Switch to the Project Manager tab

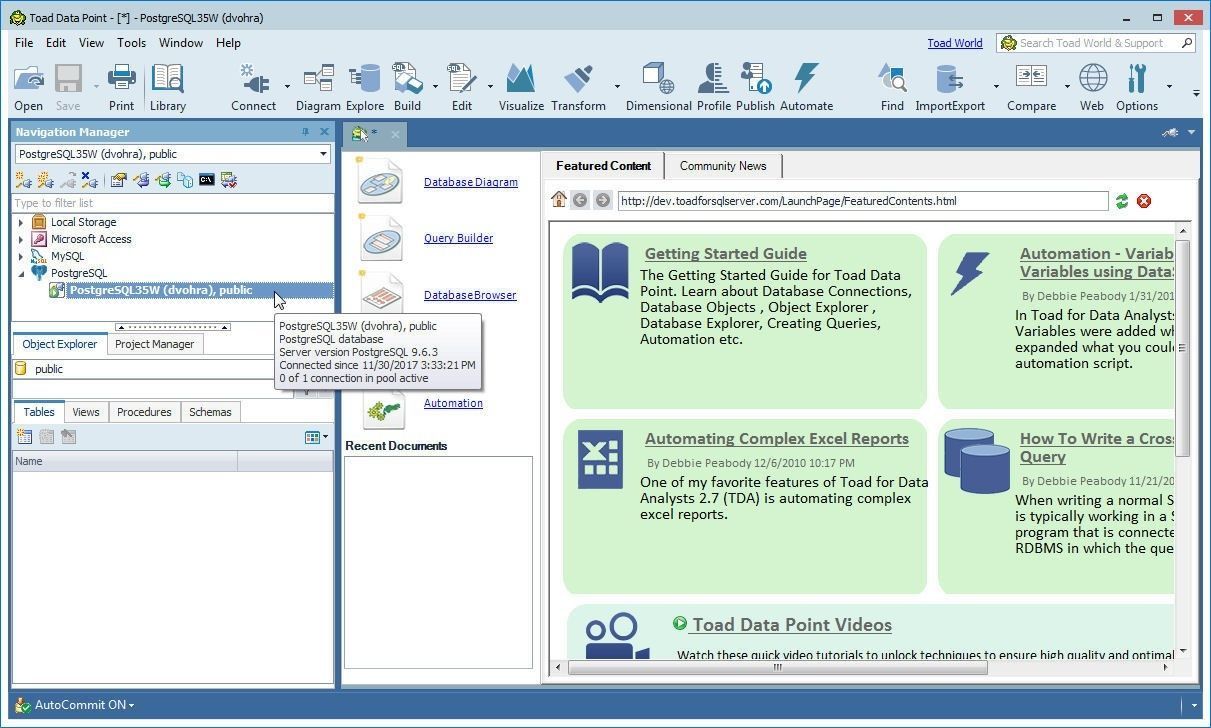(154, 344)
